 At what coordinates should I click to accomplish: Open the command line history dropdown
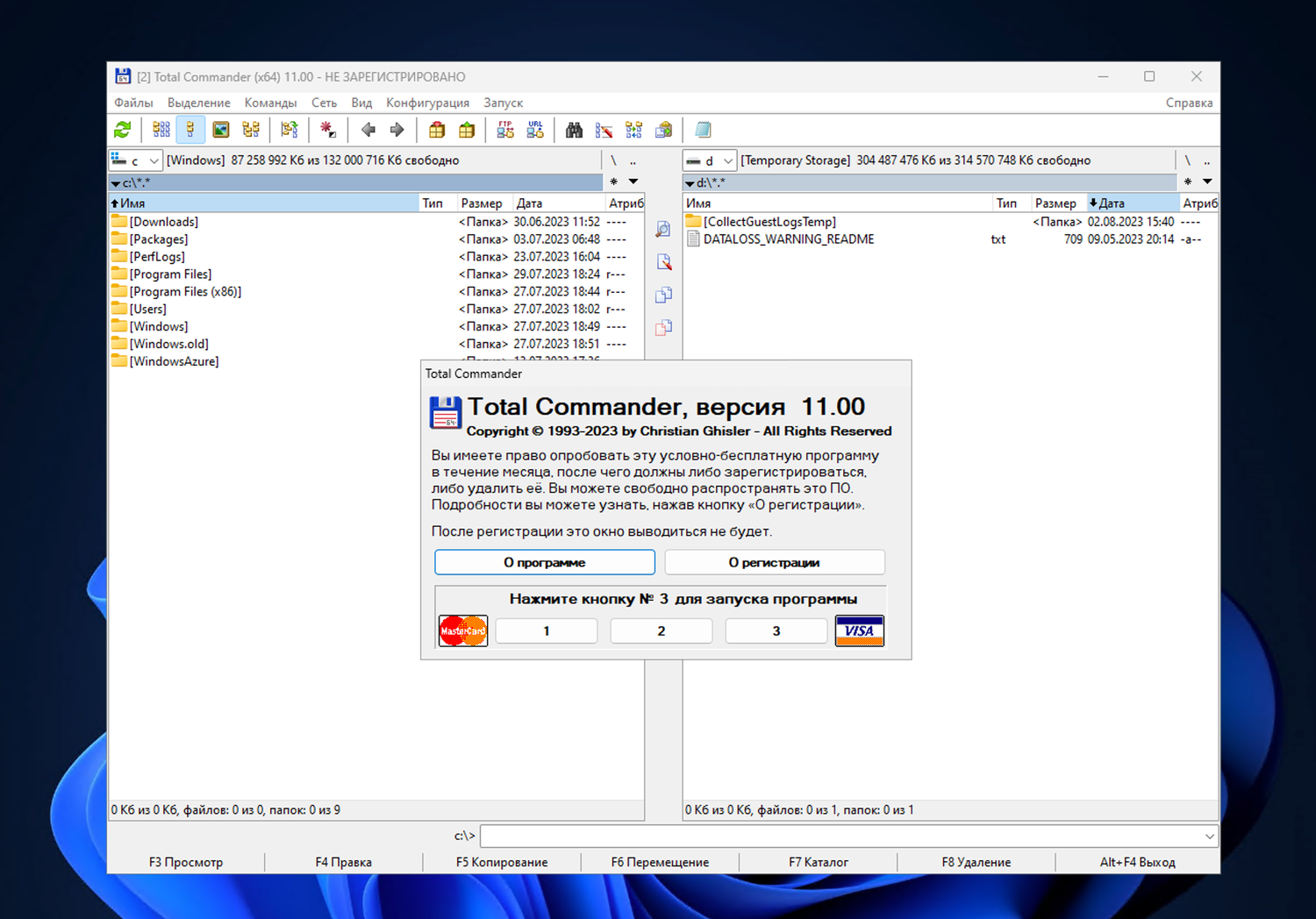click(x=1210, y=837)
